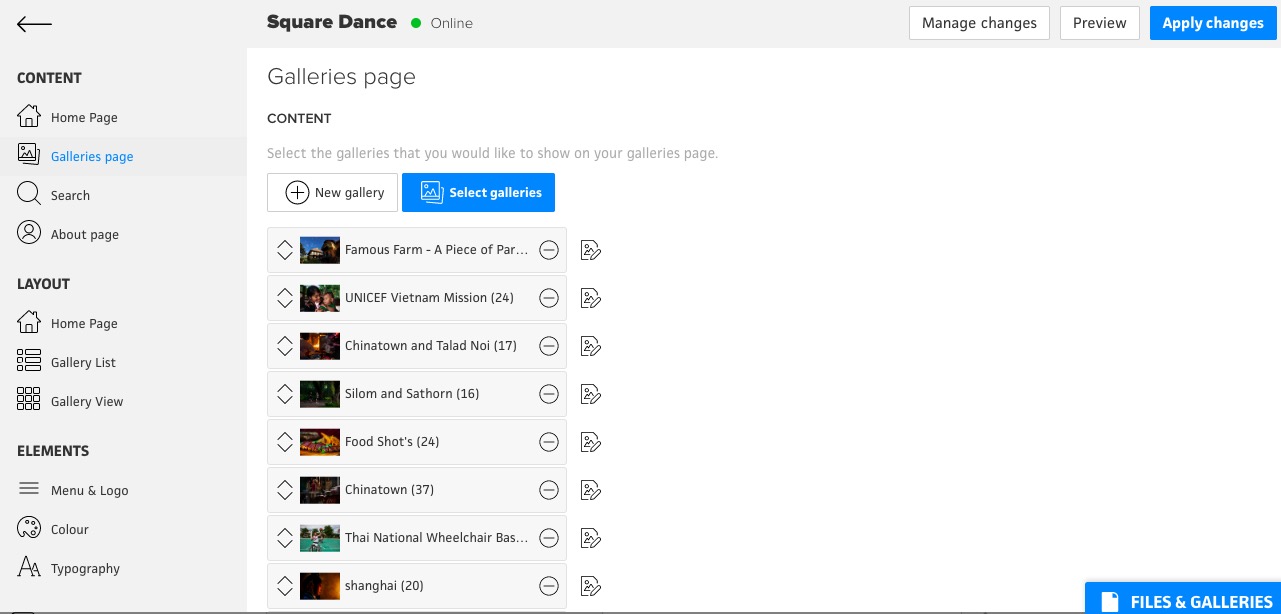Image resolution: width=1281 pixels, height=614 pixels.
Task: Click UNICEF Vietnam Mission thumbnail
Action: [320, 298]
